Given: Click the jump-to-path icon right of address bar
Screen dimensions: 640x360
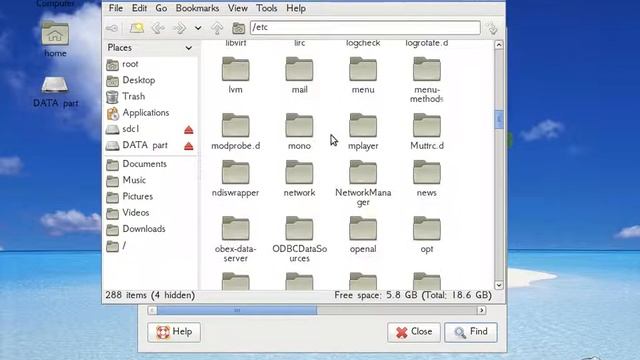Looking at the screenshot, I should click(x=493, y=28).
